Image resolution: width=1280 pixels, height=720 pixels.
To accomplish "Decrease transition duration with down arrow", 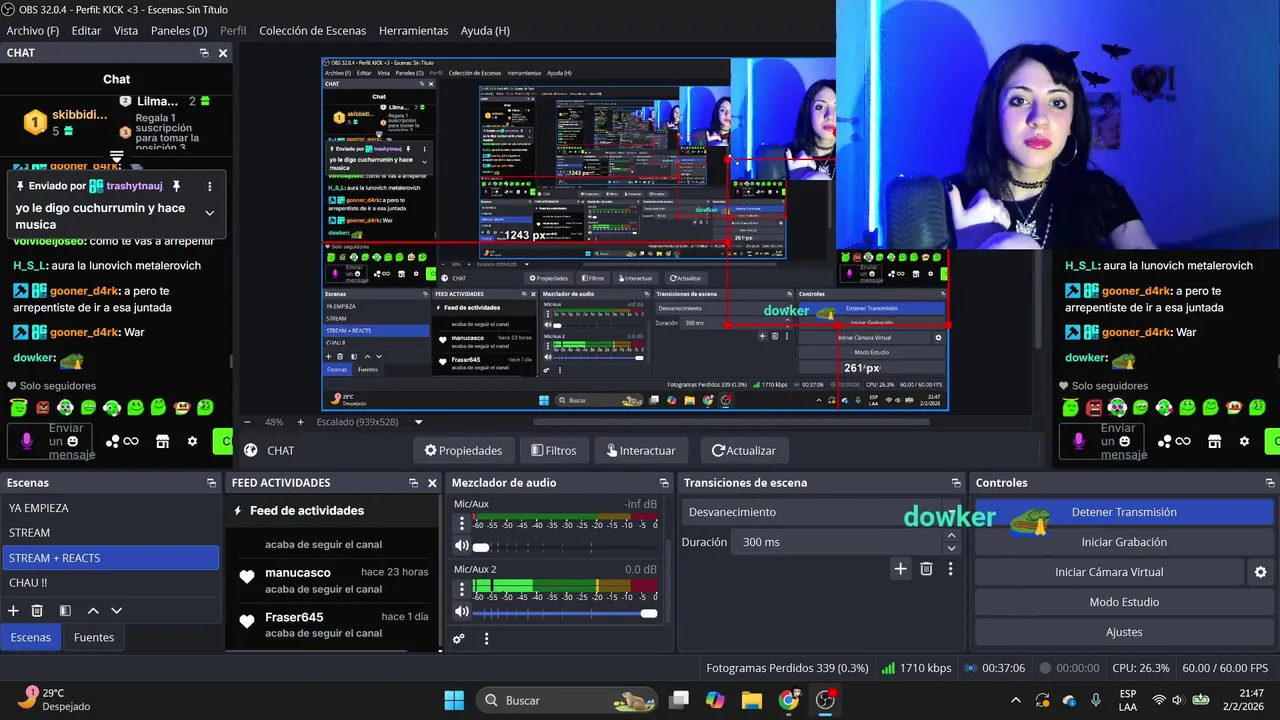I will [x=951, y=548].
